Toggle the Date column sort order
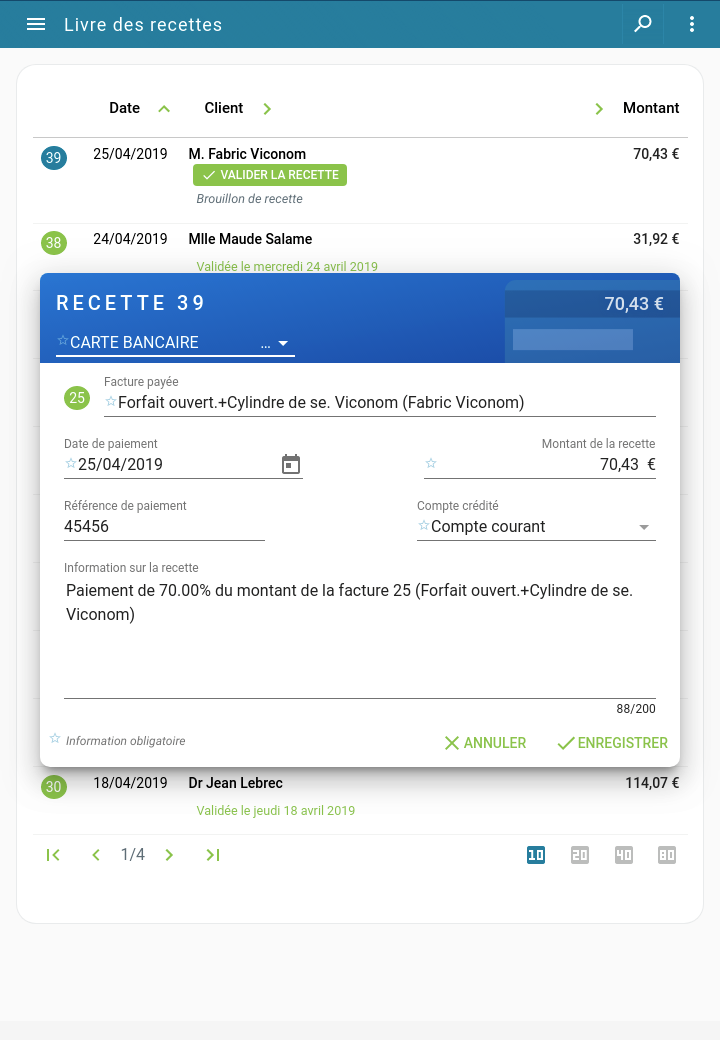 pos(163,108)
